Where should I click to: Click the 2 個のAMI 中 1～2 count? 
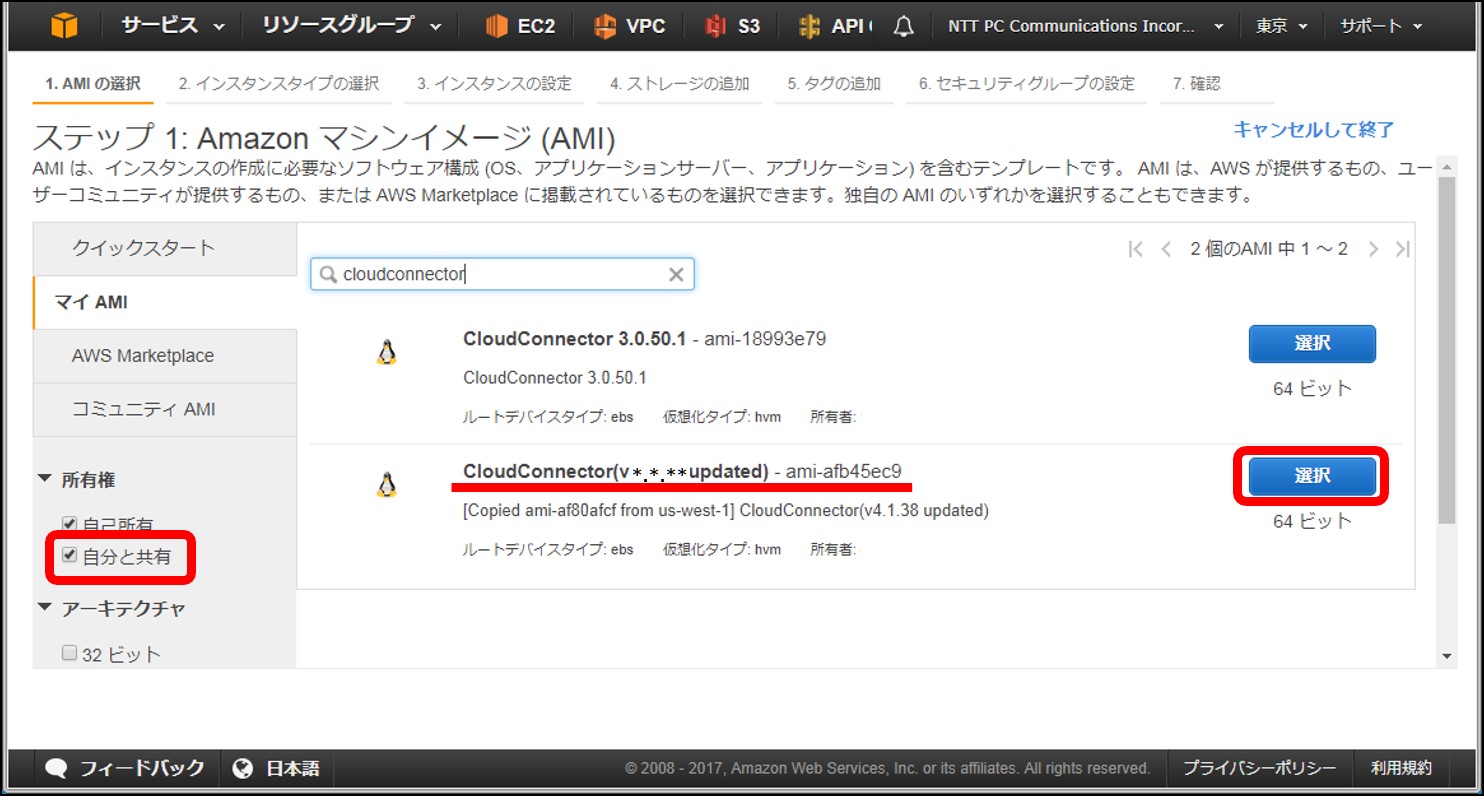(1269, 249)
